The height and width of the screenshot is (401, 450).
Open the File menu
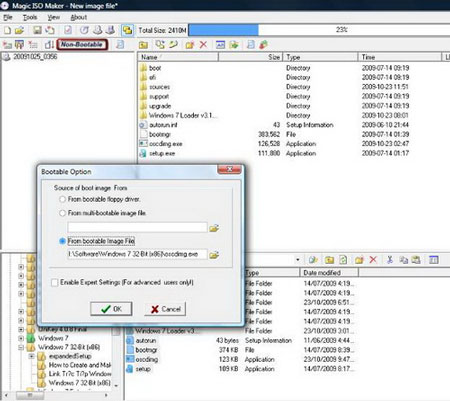coord(8,17)
